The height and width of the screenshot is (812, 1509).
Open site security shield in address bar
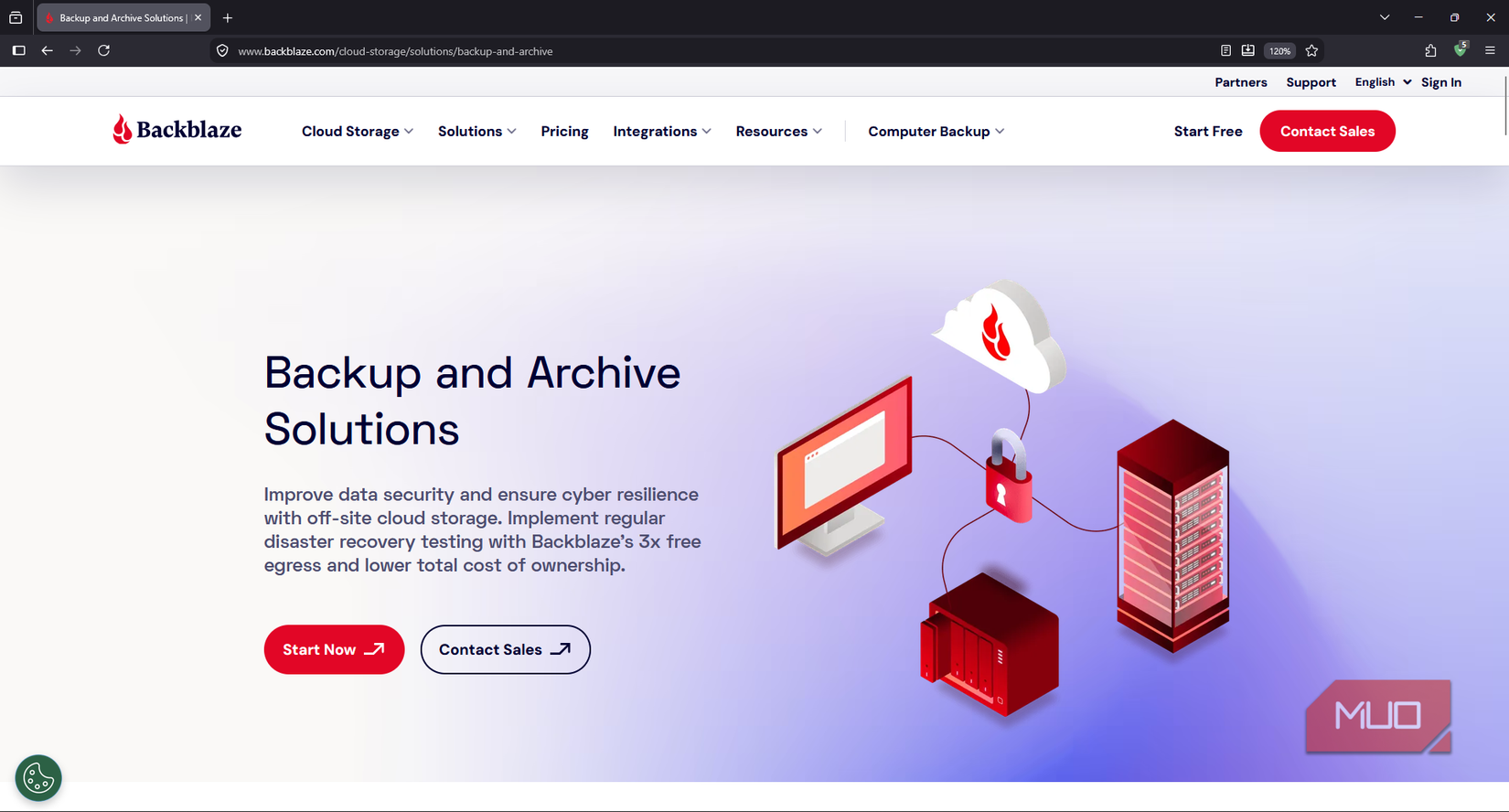tap(222, 50)
